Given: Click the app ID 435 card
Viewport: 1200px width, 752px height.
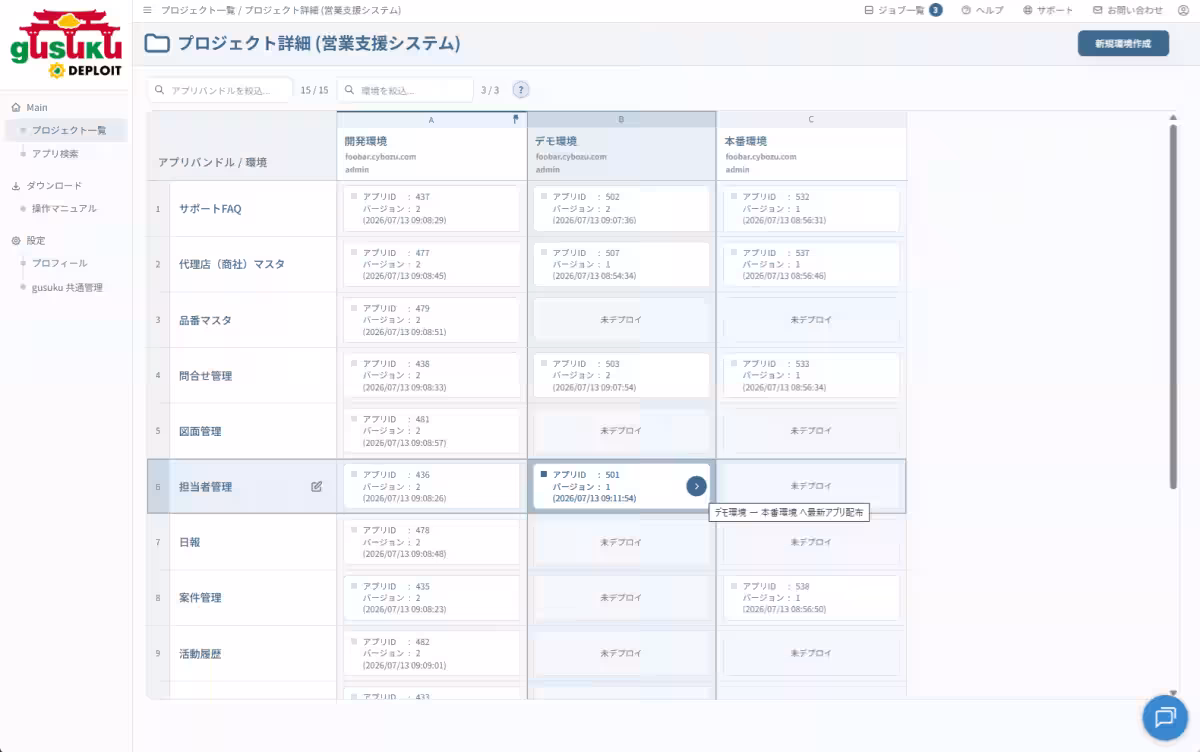Looking at the screenshot, I should (431, 598).
